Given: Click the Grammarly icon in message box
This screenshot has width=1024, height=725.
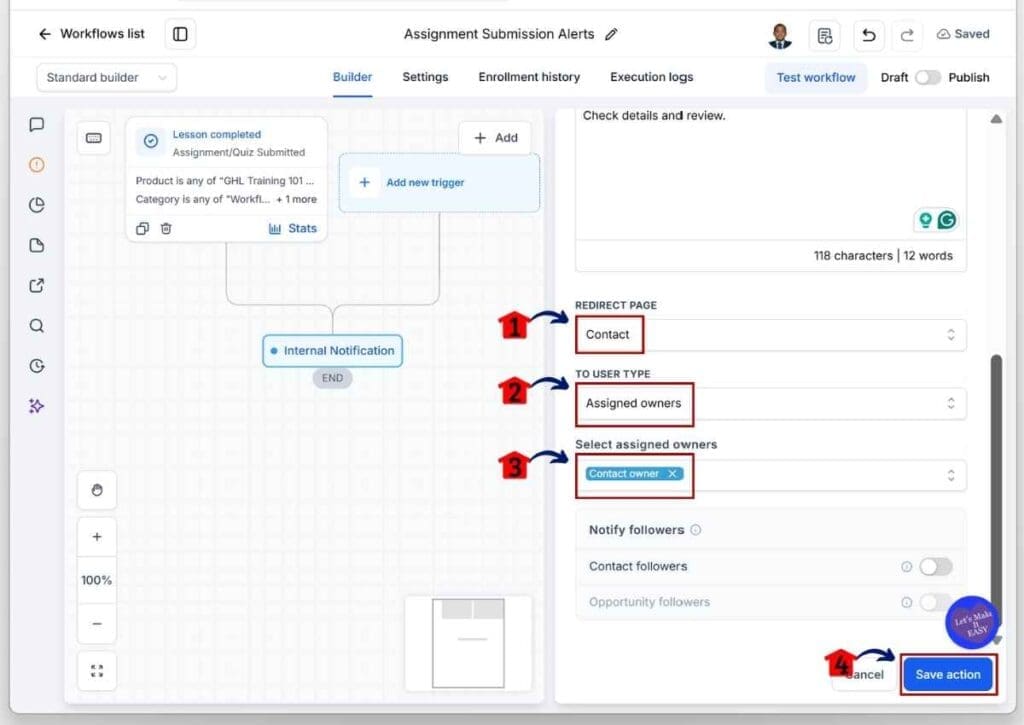Looking at the screenshot, I should pos(947,220).
